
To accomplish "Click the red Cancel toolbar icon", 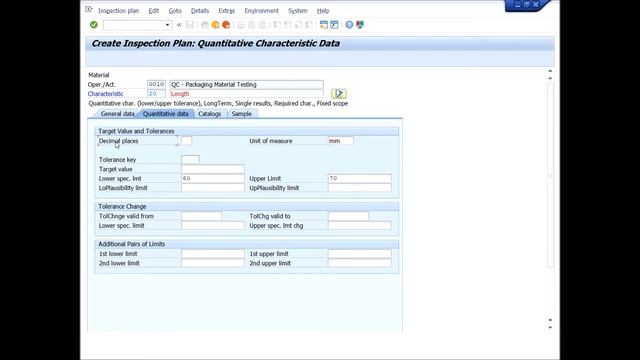I will (226, 25).
